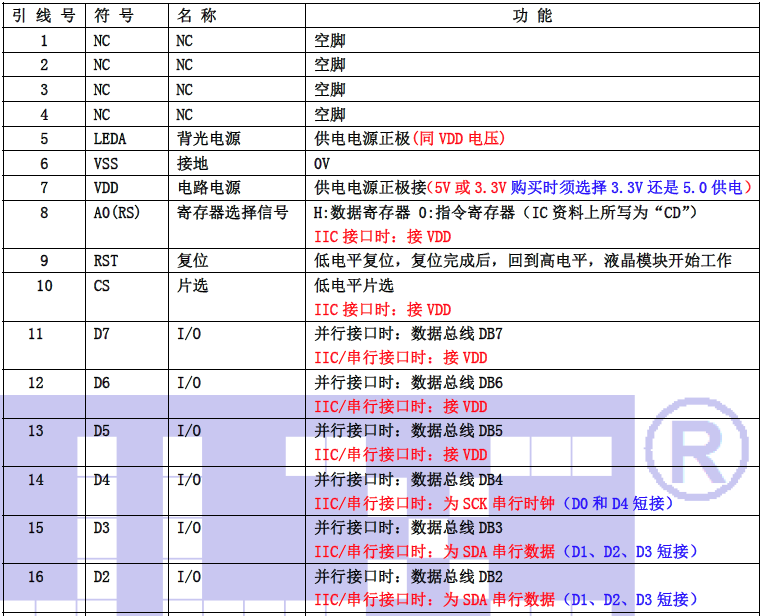Select the 复位 name cell
The image size is (763, 616).
coord(193,261)
